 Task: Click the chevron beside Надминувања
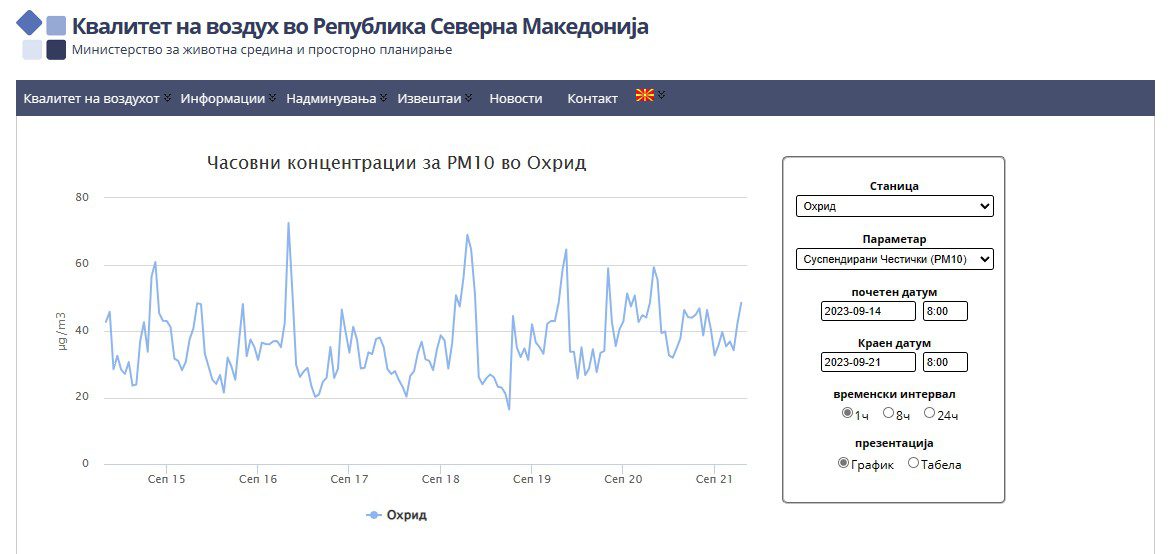click(x=383, y=98)
